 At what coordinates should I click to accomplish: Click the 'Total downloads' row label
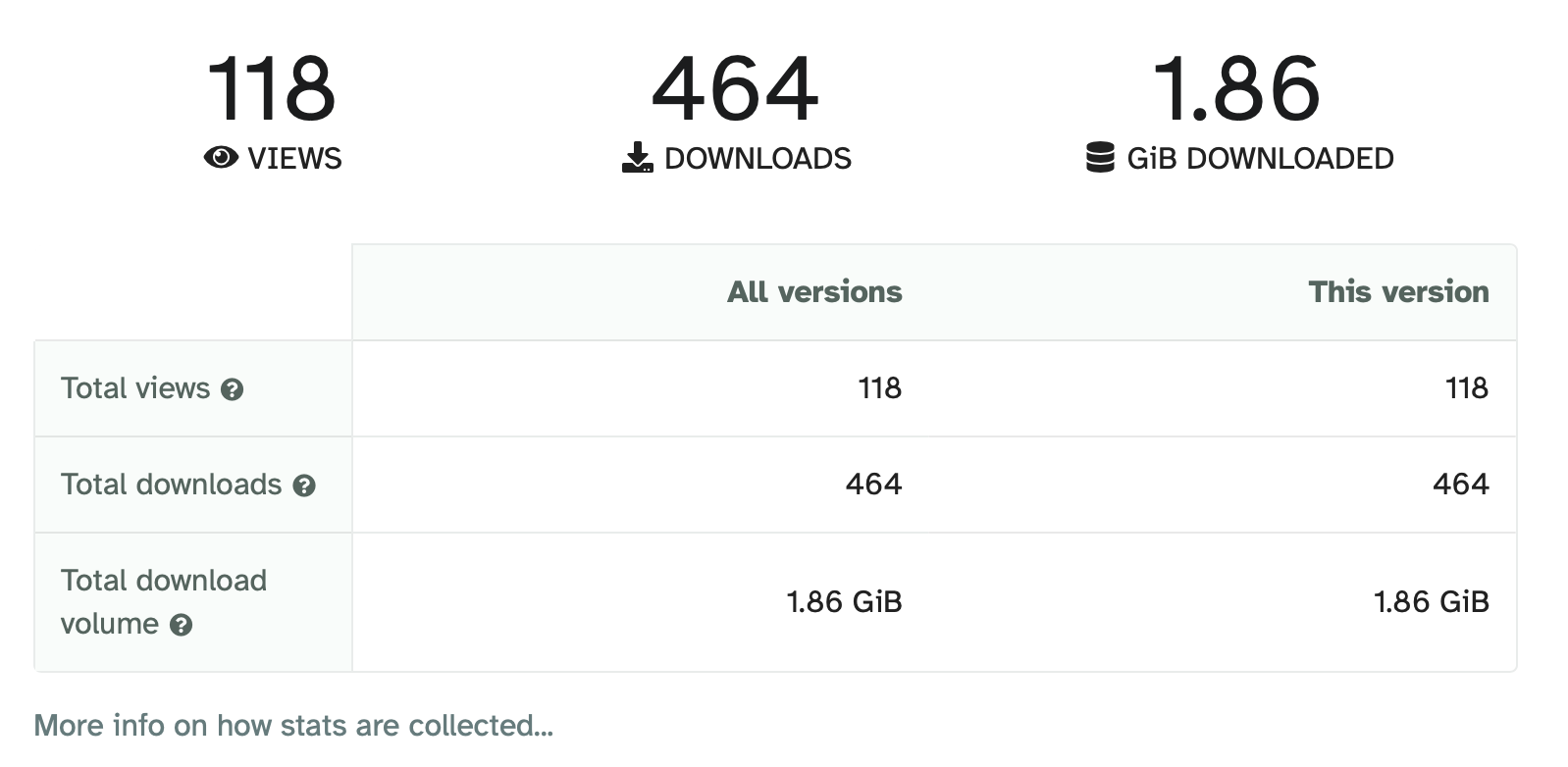(x=171, y=485)
